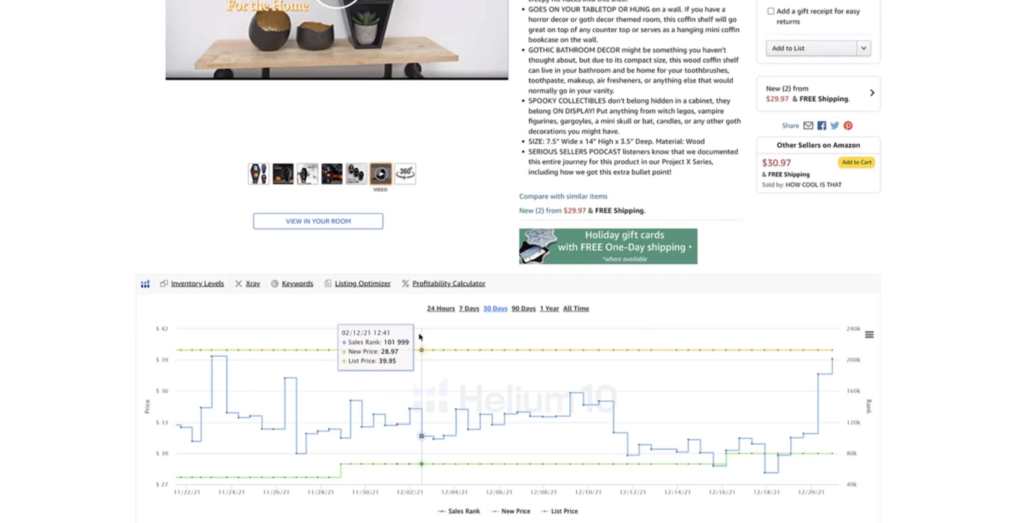Image resolution: width=1024 pixels, height=523 pixels.
Task: Click the 12/02/21 date axis label
Action: (x=409, y=492)
